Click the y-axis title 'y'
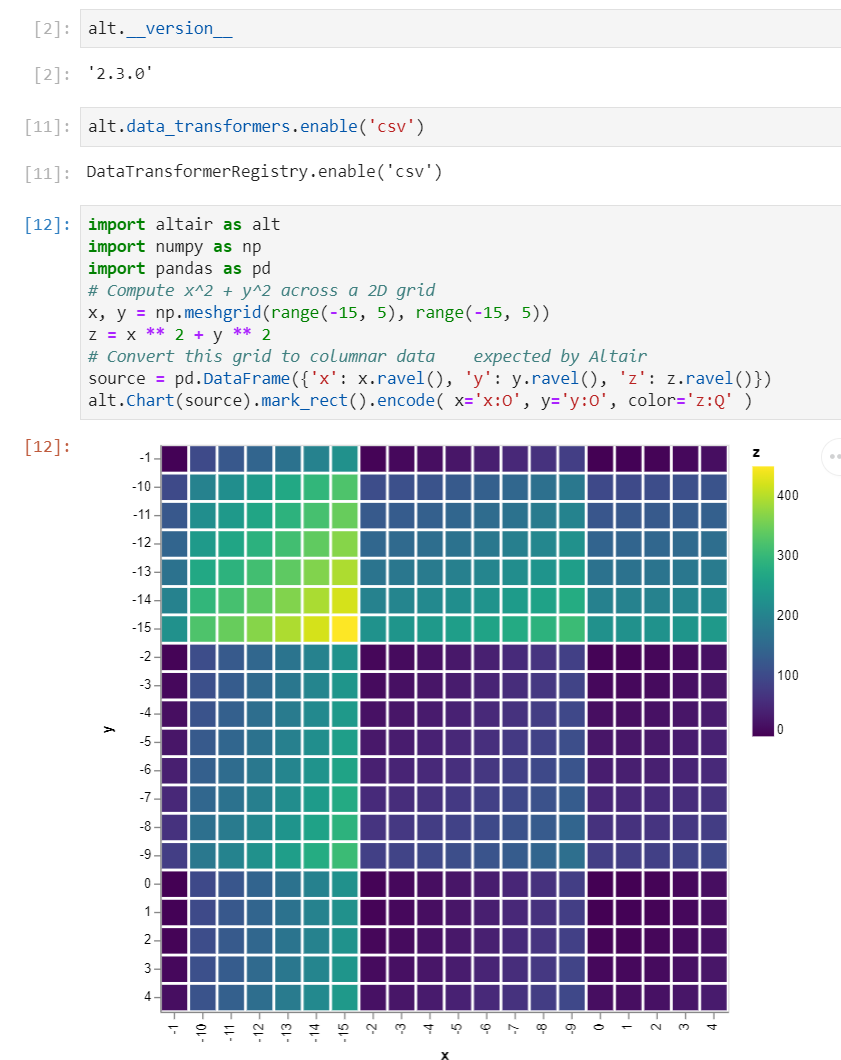Image resolution: width=841 pixels, height=1060 pixels. 108,729
